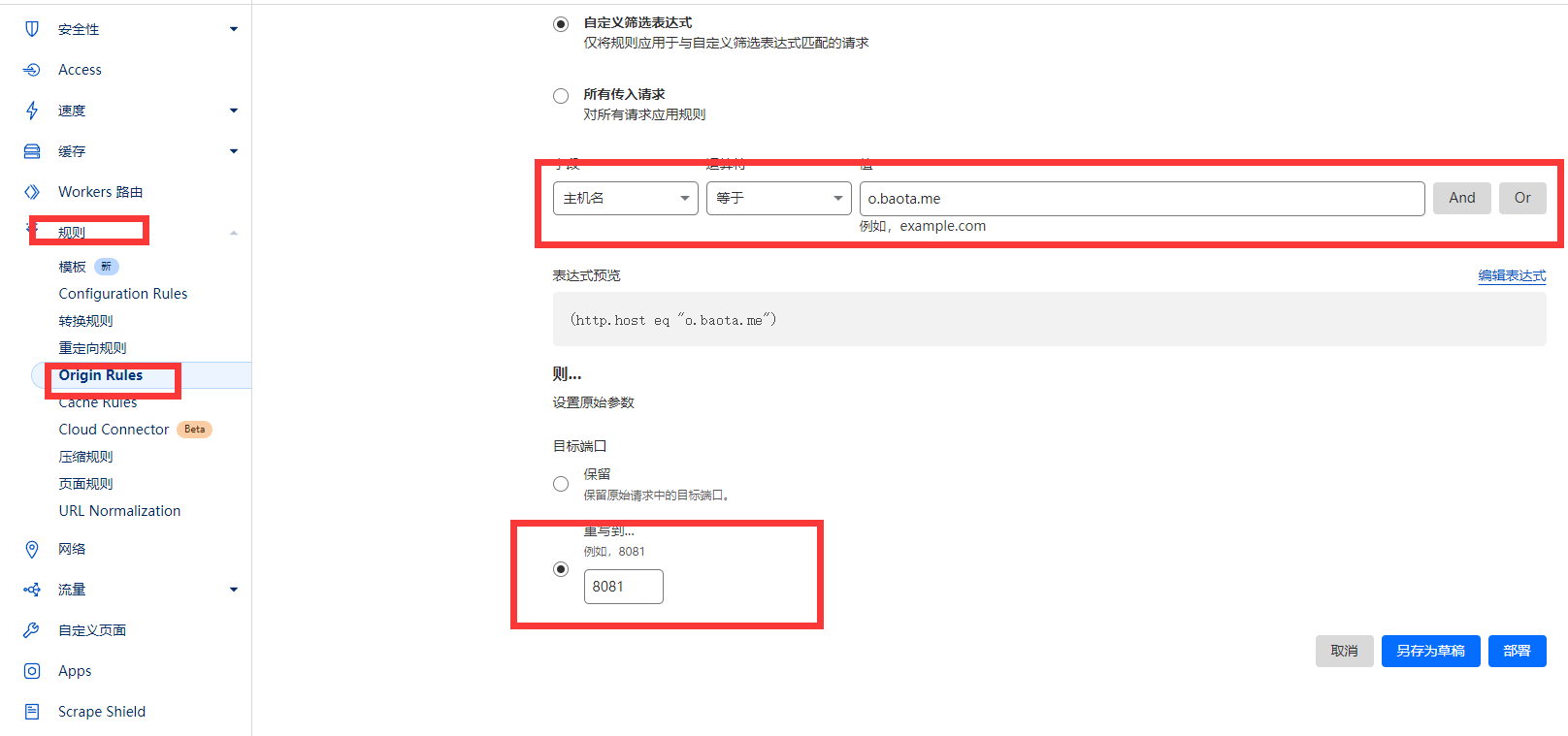
Task: Click the 编辑表达式 link
Action: 1512,275
